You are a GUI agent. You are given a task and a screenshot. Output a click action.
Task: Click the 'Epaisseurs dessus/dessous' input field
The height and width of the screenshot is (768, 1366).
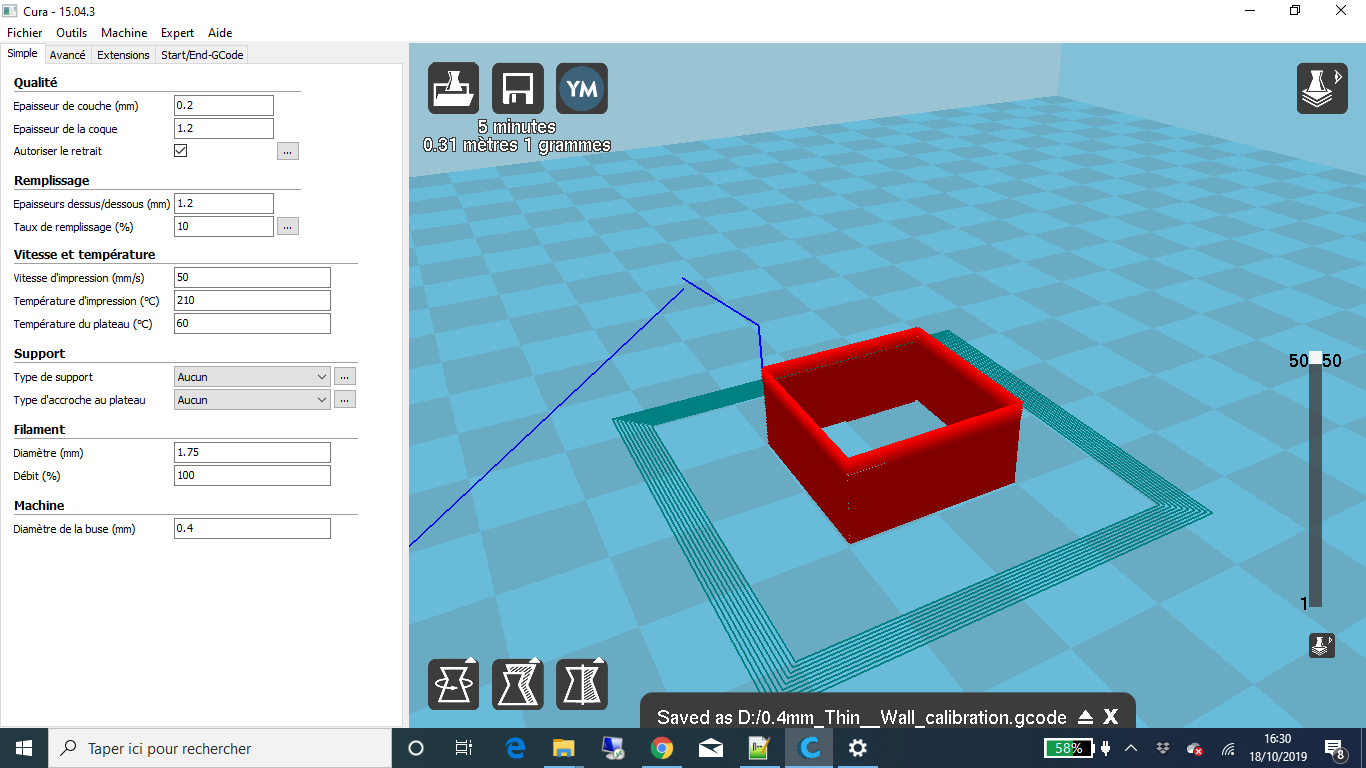(224, 203)
